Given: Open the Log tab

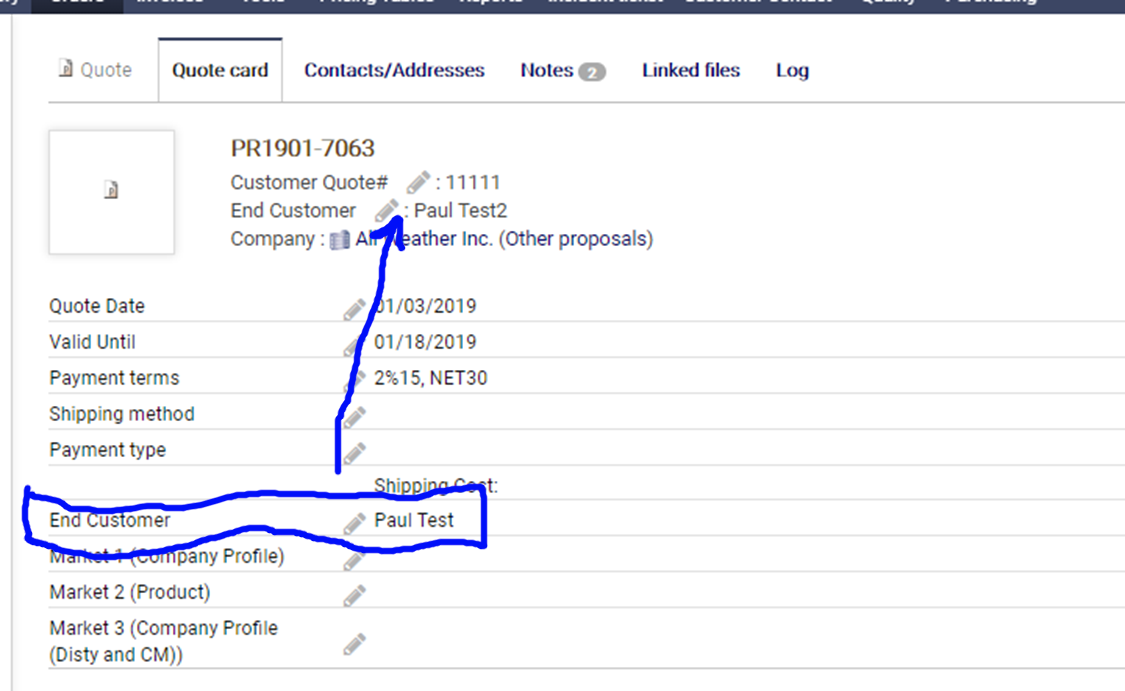Looking at the screenshot, I should [791, 70].
